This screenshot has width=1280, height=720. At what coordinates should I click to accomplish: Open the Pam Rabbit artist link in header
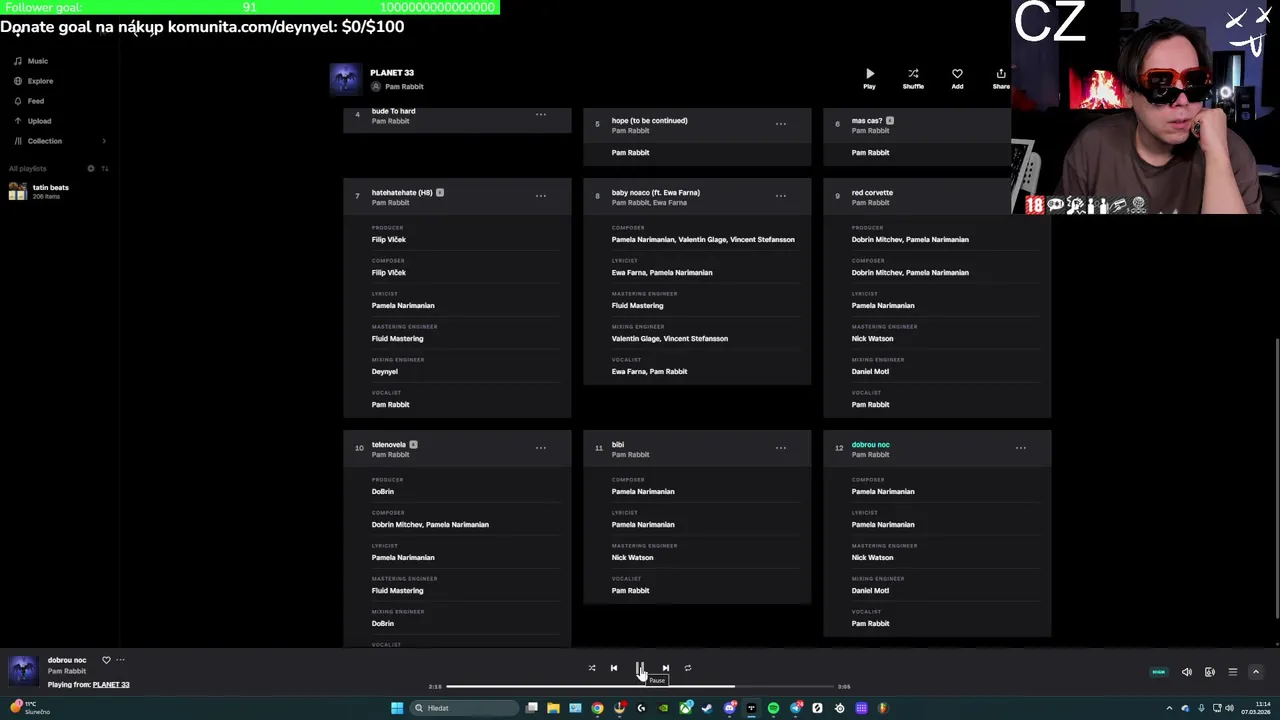404,87
